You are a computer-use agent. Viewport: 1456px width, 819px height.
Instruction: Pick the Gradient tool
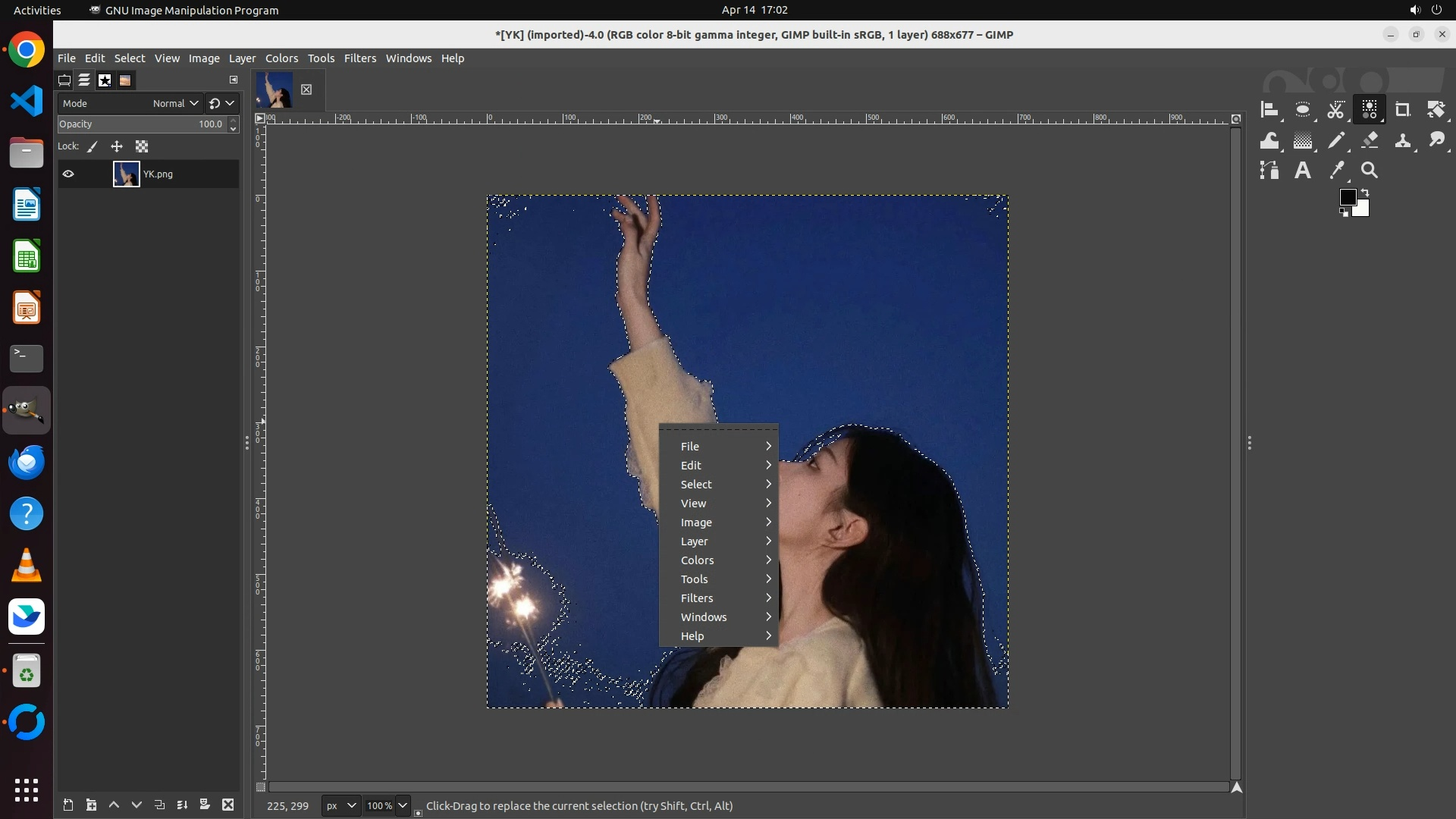click(1303, 140)
